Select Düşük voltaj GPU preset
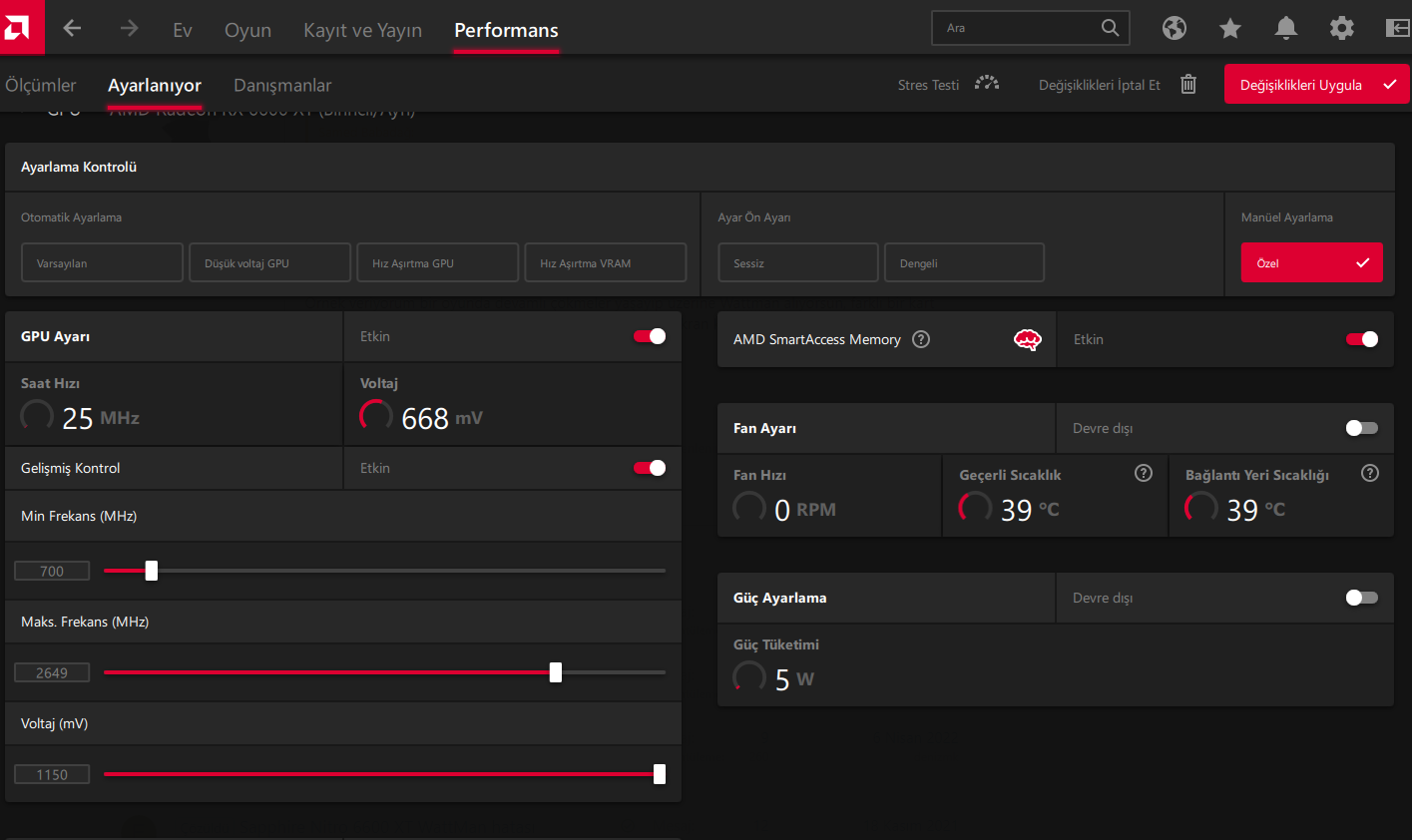Screen dimensions: 1412x840 pyautogui.click(x=269, y=262)
